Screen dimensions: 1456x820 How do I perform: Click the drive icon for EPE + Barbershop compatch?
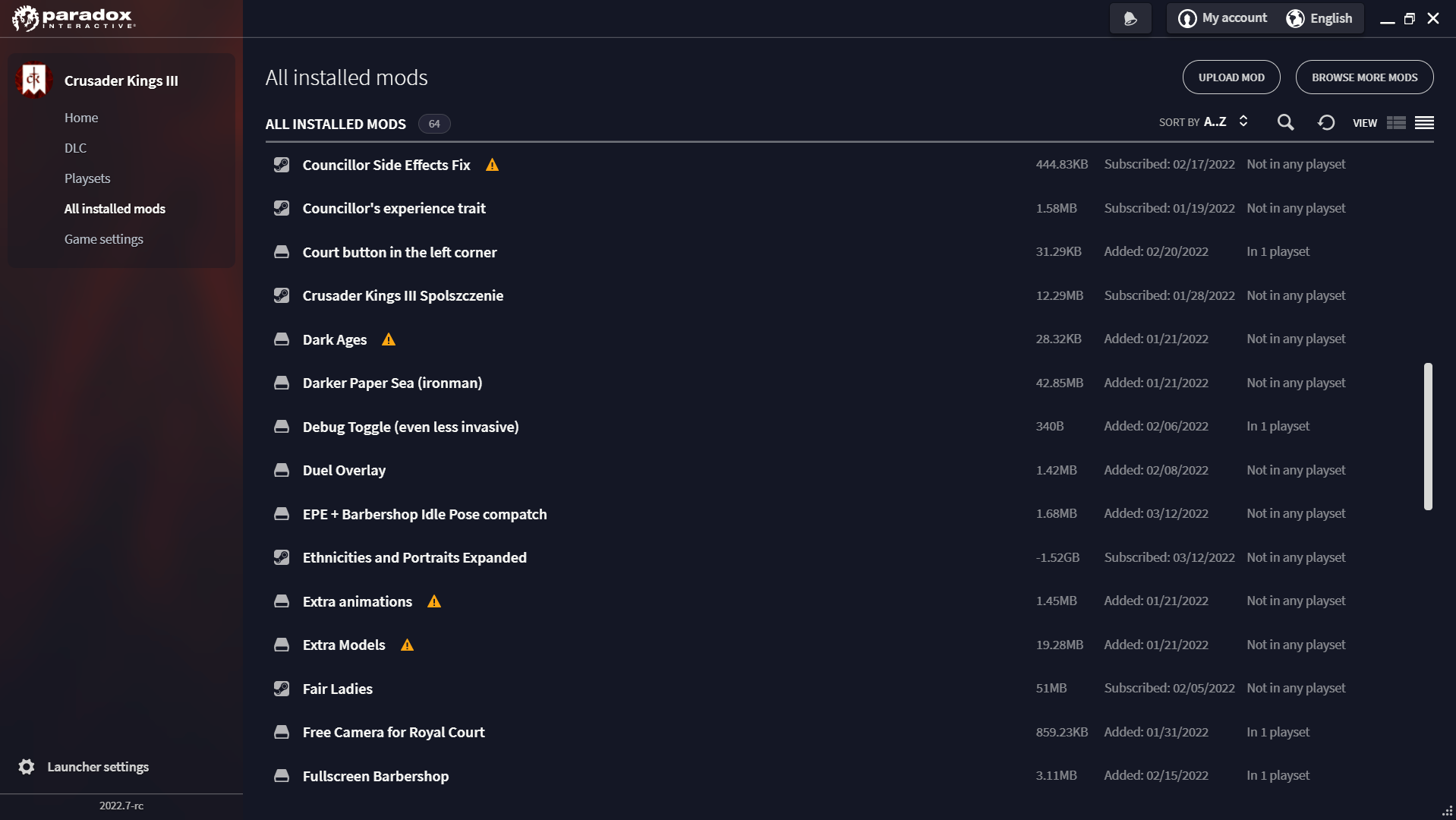coord(282,514)
